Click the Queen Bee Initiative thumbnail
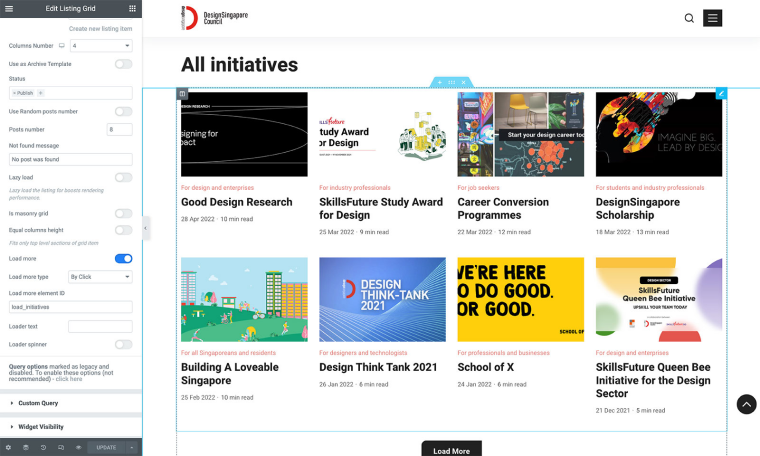Screen dimensions: 760x456 [x=659, y=299]
